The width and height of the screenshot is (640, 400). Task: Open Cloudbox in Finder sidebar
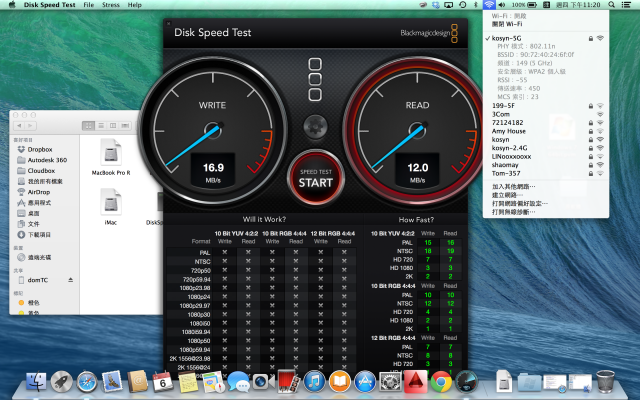pyautogui.click(x=39, y=171)
